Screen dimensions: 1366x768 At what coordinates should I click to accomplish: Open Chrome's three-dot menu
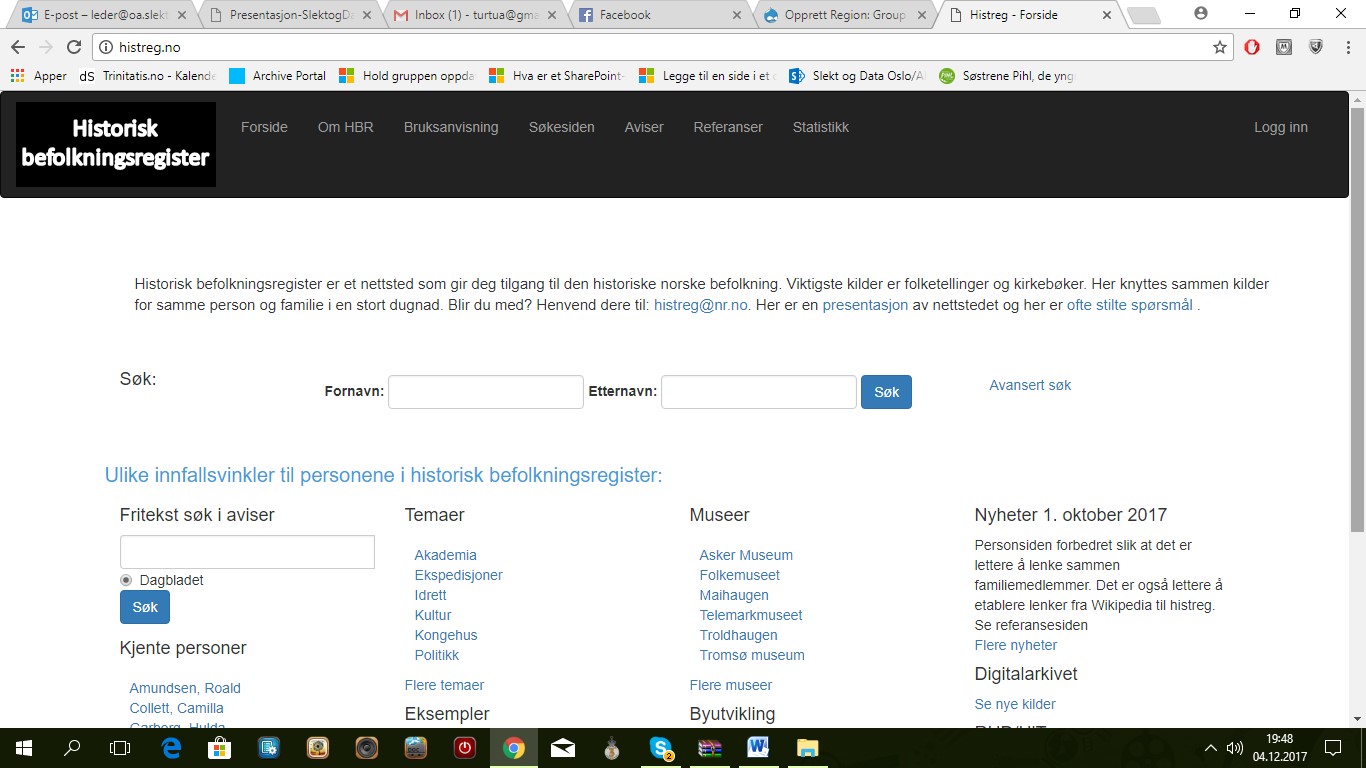coord(1348,47)
